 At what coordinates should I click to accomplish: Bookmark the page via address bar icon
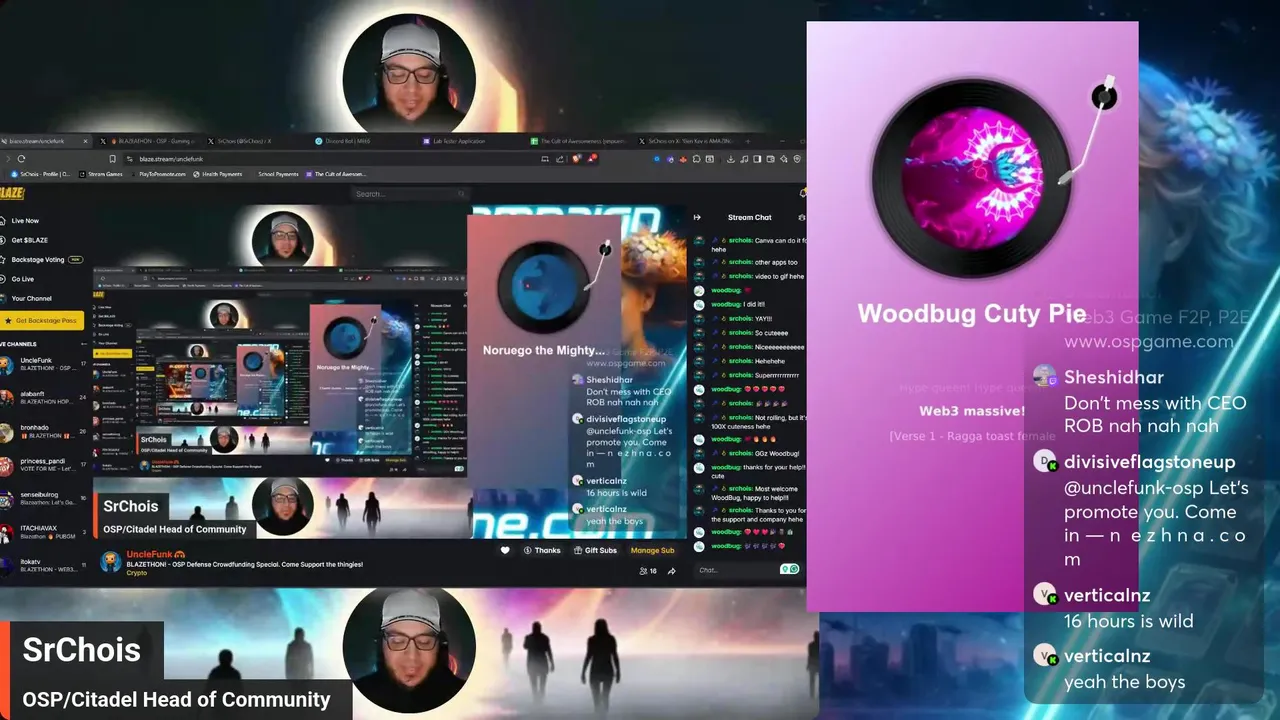tap(112, 159)
